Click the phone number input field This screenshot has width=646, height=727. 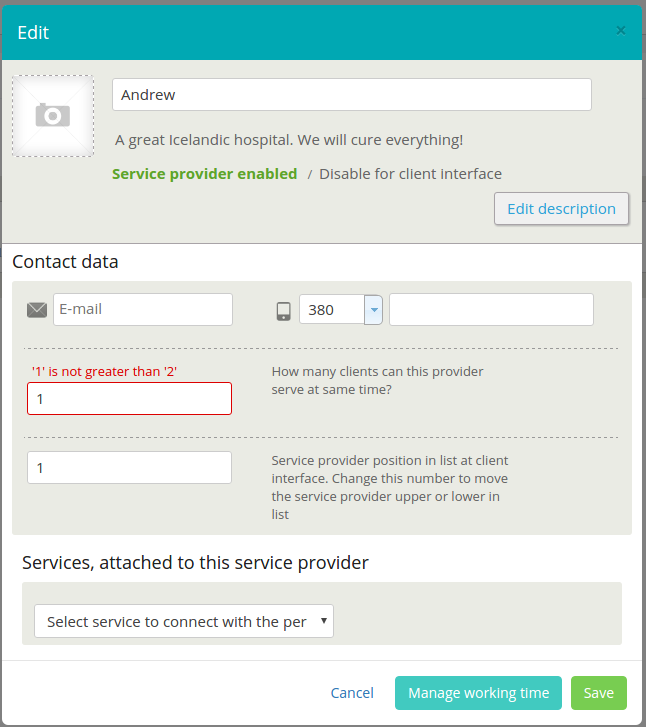coord(491,310)
